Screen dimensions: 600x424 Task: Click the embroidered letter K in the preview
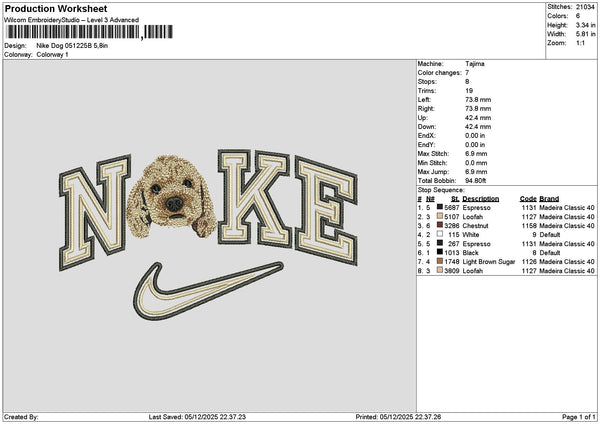(x=254, y=198)
